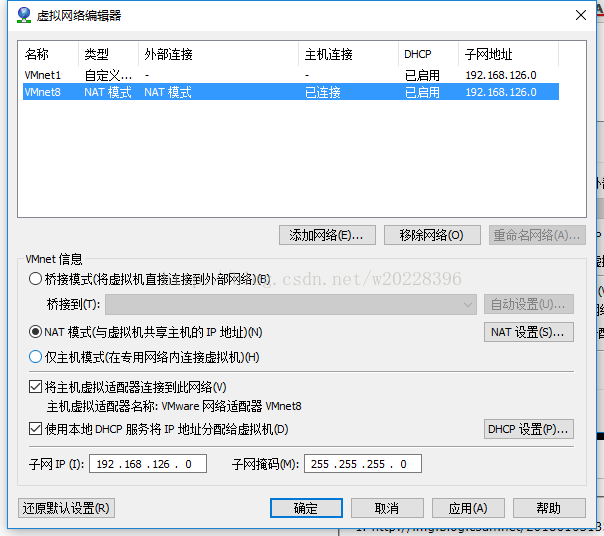Click the 名称 column header
This screenshot has width=604, height=536.
(x=50, y=54)
